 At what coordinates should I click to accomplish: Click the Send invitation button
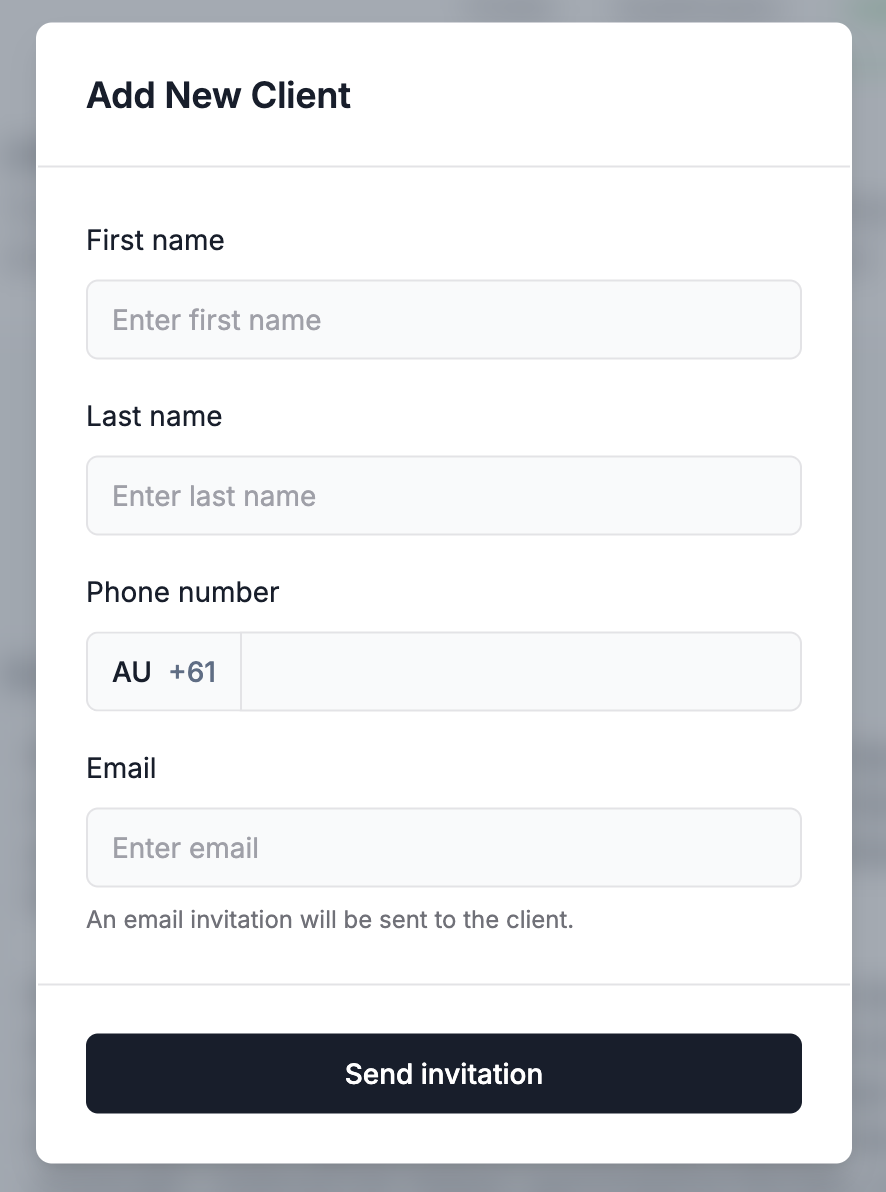pos(443,1073)
